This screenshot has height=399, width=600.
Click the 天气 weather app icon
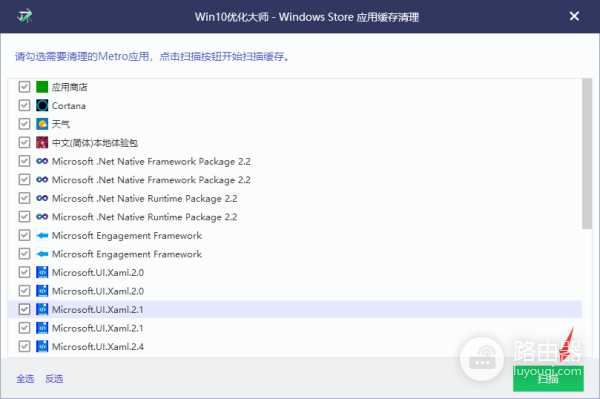(42, 124)
